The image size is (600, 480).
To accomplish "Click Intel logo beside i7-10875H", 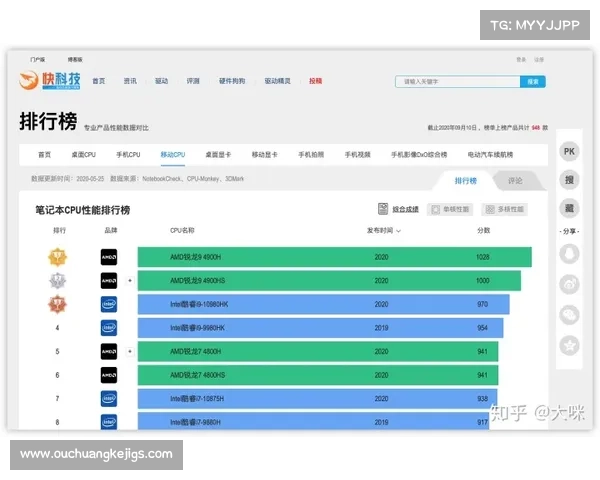I will [109, 399].
